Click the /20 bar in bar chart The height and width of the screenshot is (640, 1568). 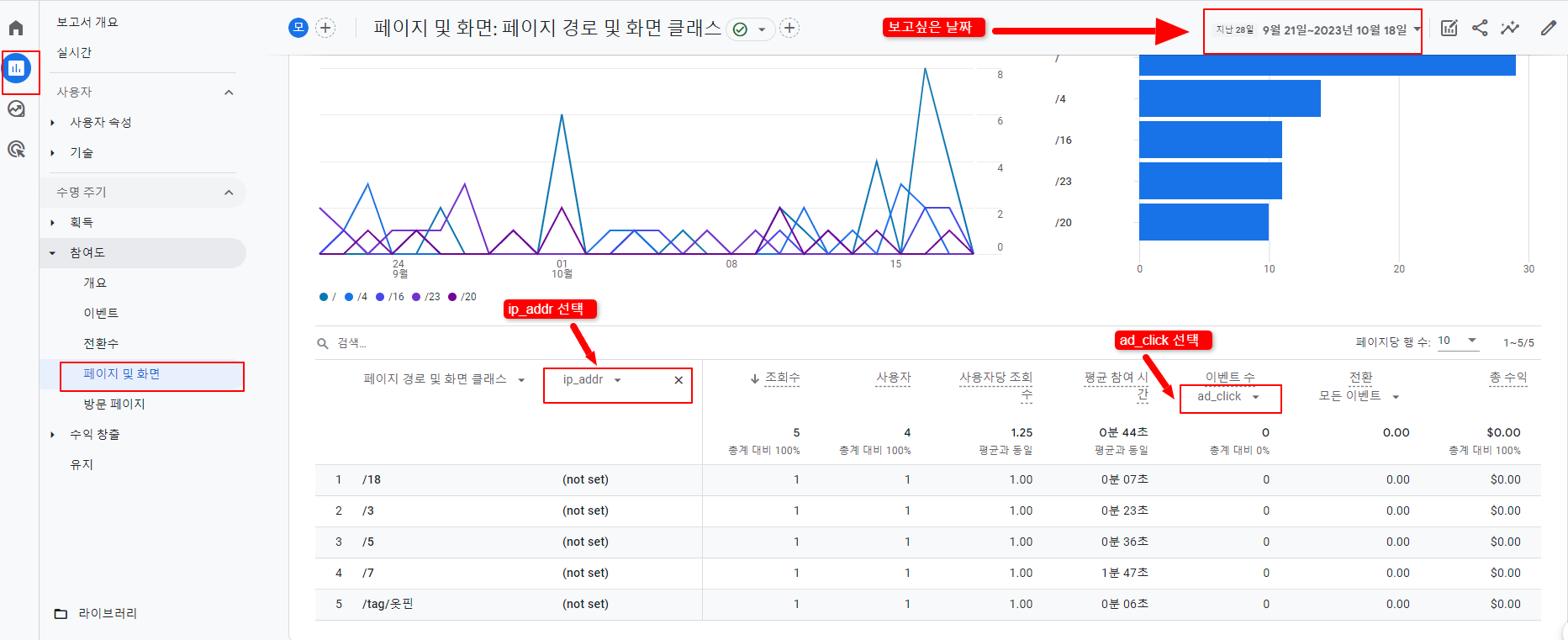point(1204,222)
